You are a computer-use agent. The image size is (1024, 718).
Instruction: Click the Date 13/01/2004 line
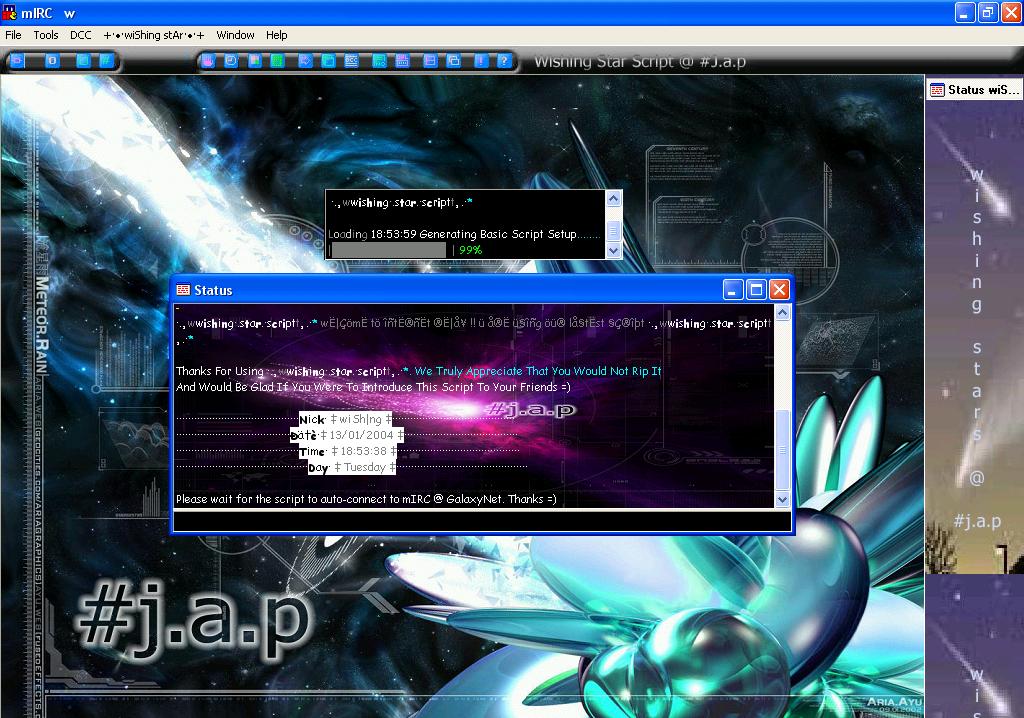tap(347, 435)
